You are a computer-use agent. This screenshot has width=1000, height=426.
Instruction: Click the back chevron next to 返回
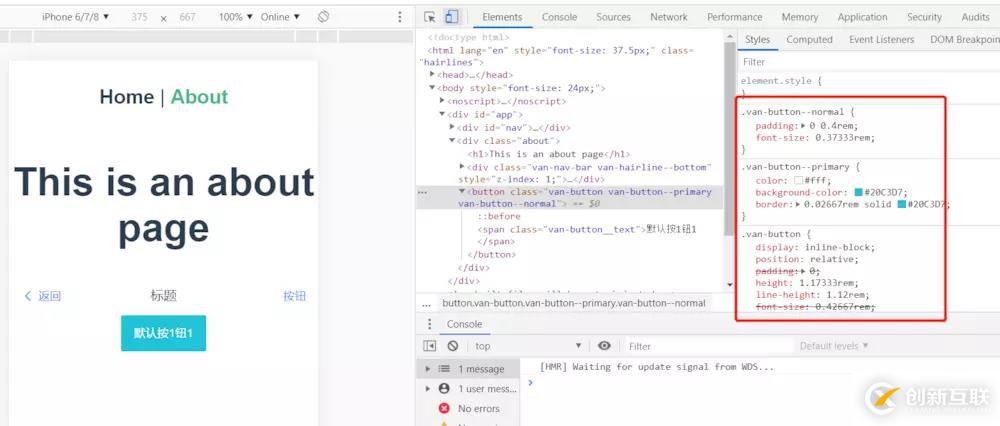pyautogui.click(x=28, y=296)
